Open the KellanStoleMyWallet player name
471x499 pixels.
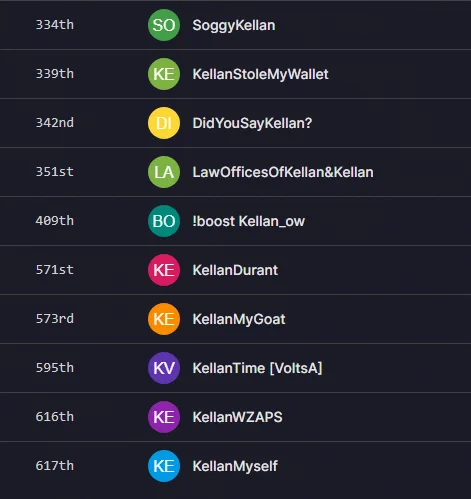[x=260, y=74]
